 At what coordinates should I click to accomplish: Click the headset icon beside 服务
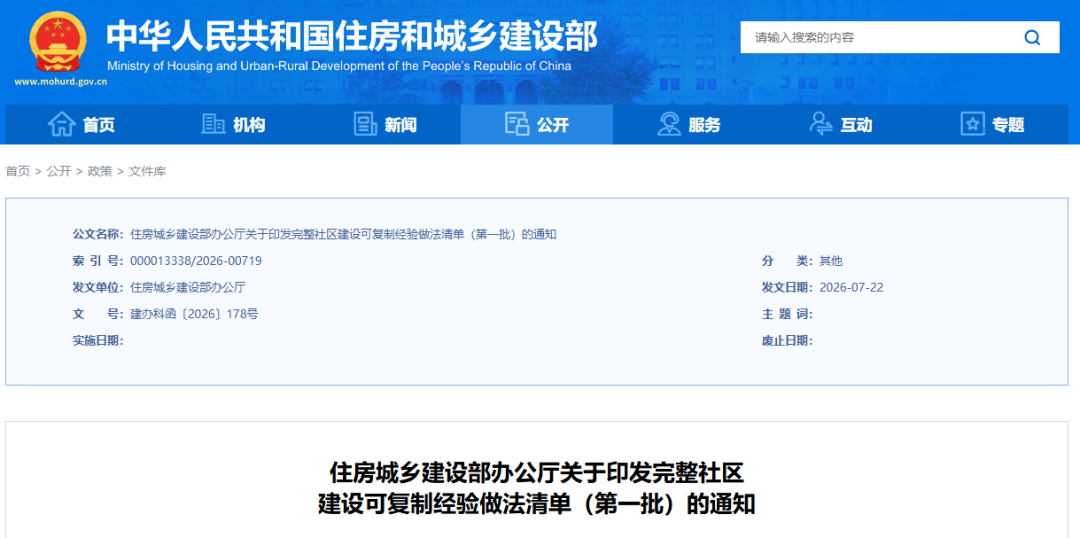669,125
